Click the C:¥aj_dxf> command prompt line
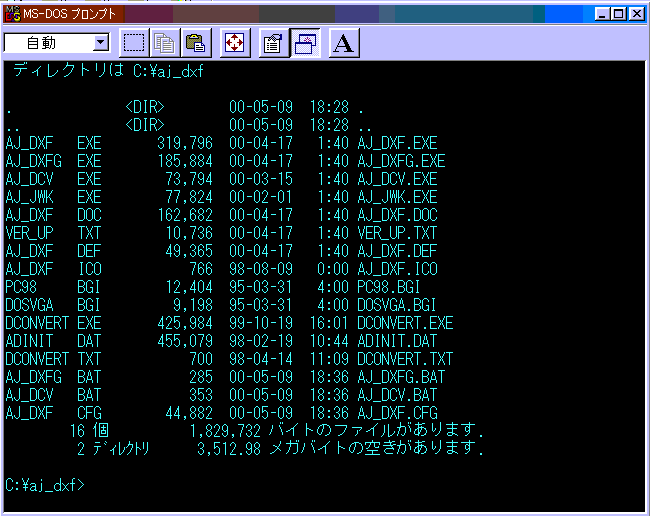The height and width of the screenshot is (516, 650). pos(45,485)
